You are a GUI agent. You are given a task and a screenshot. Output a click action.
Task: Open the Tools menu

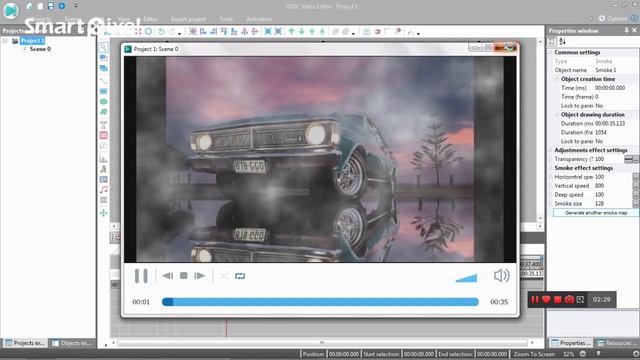pos(226,19)
